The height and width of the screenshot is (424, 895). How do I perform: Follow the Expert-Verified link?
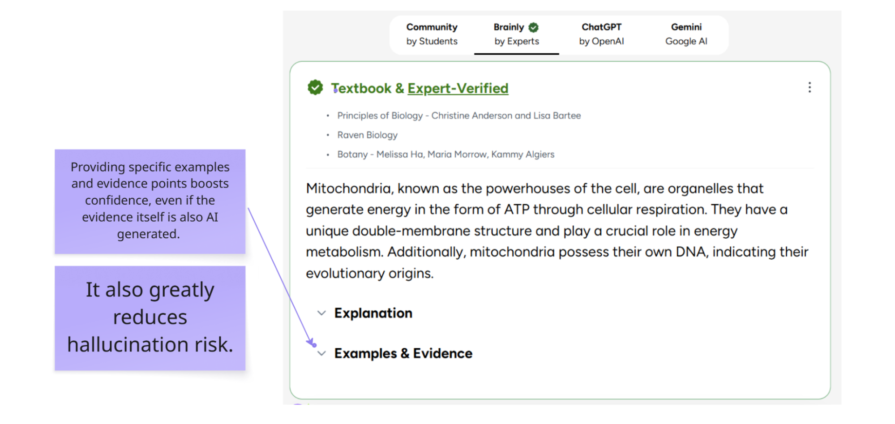(458, 88)
